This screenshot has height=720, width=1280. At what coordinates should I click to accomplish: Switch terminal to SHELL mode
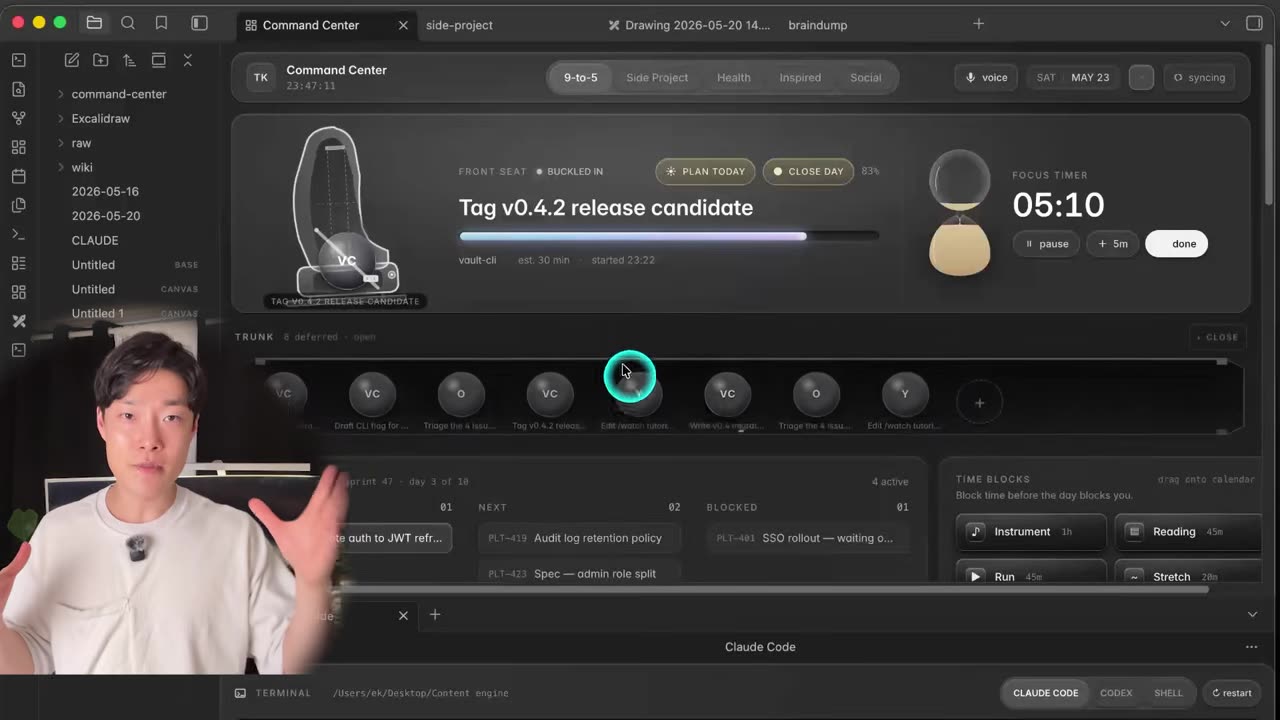pyautogui.click(x=1168, y=693)
